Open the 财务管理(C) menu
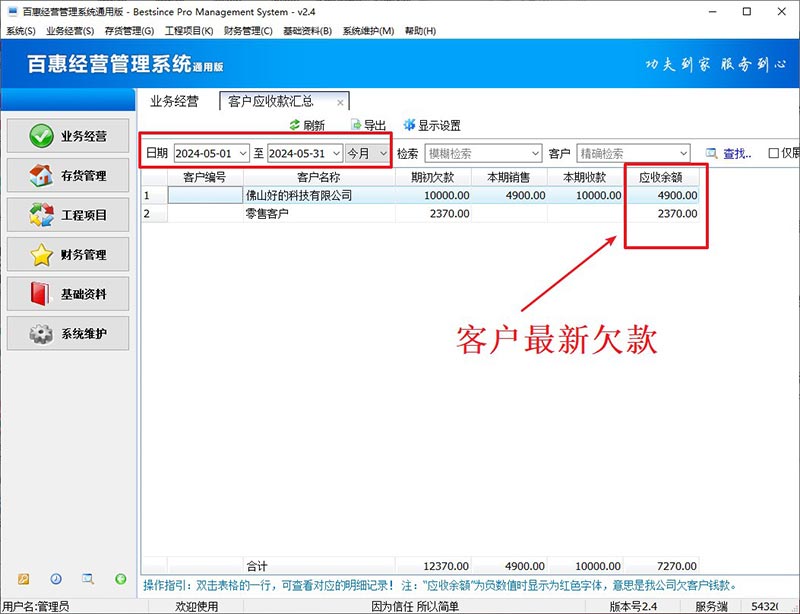Screen dimensions: 800x614 248,31
